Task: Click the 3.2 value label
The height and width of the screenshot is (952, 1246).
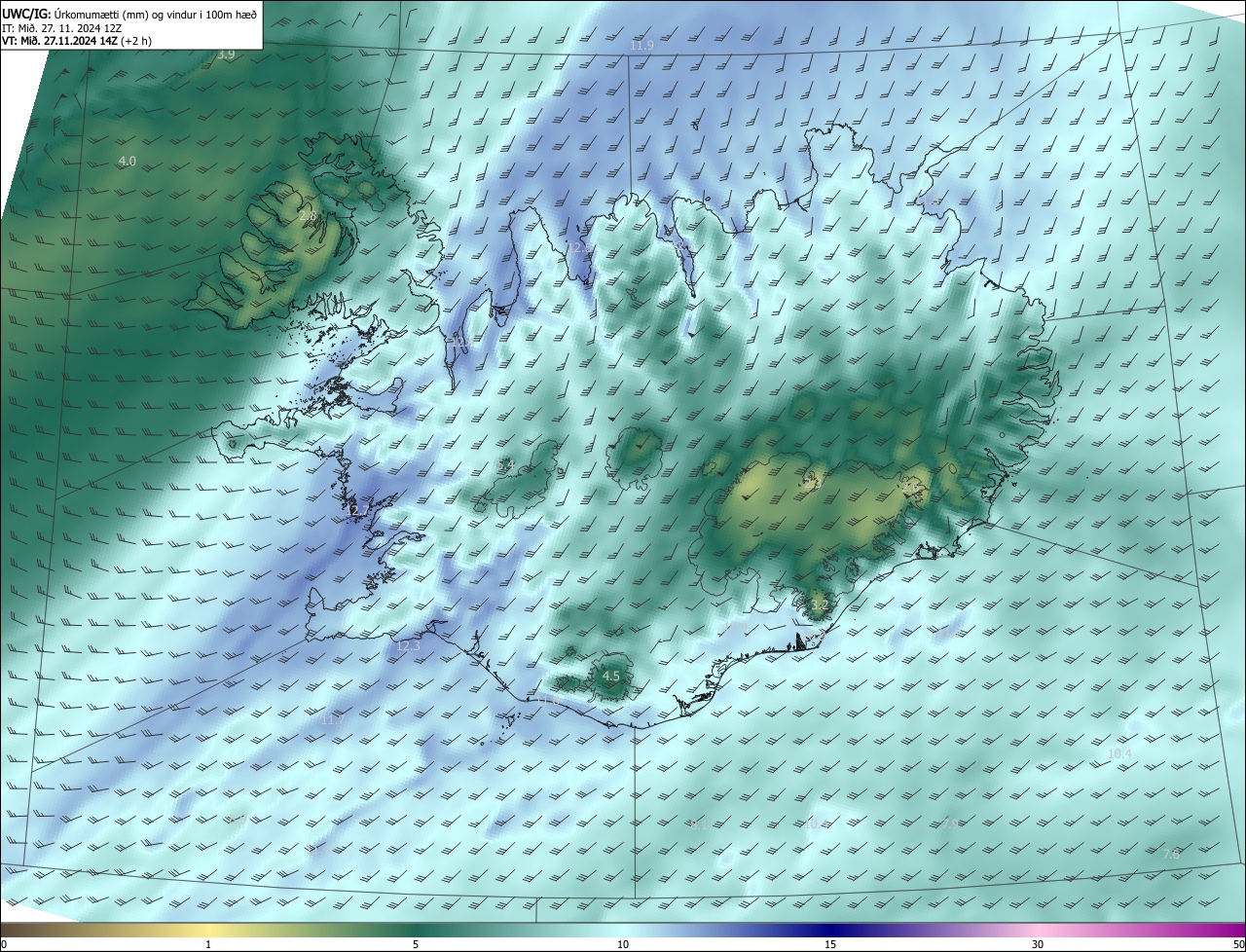Action: 820,604
